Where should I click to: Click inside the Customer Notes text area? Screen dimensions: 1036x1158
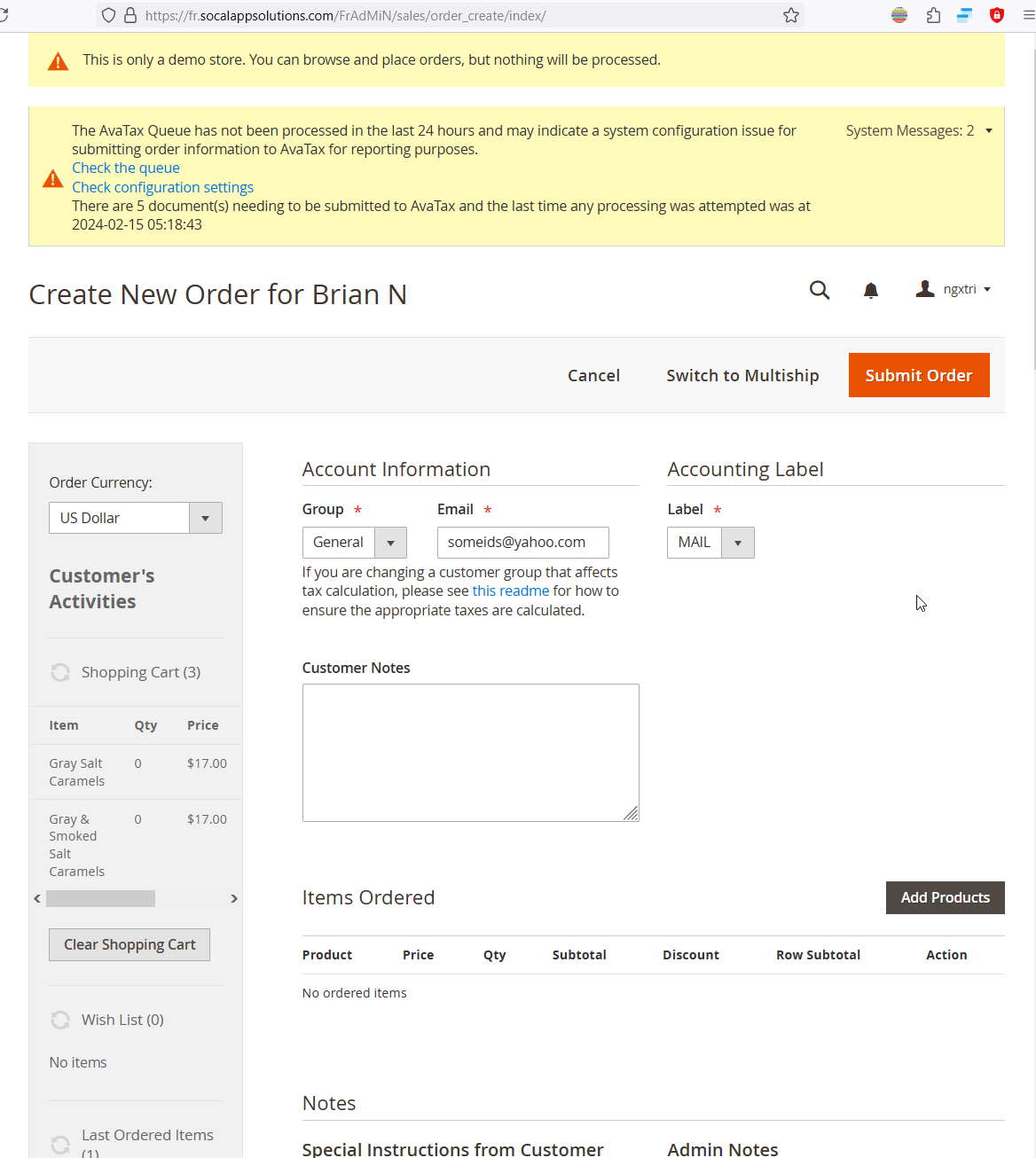point(470,753)
